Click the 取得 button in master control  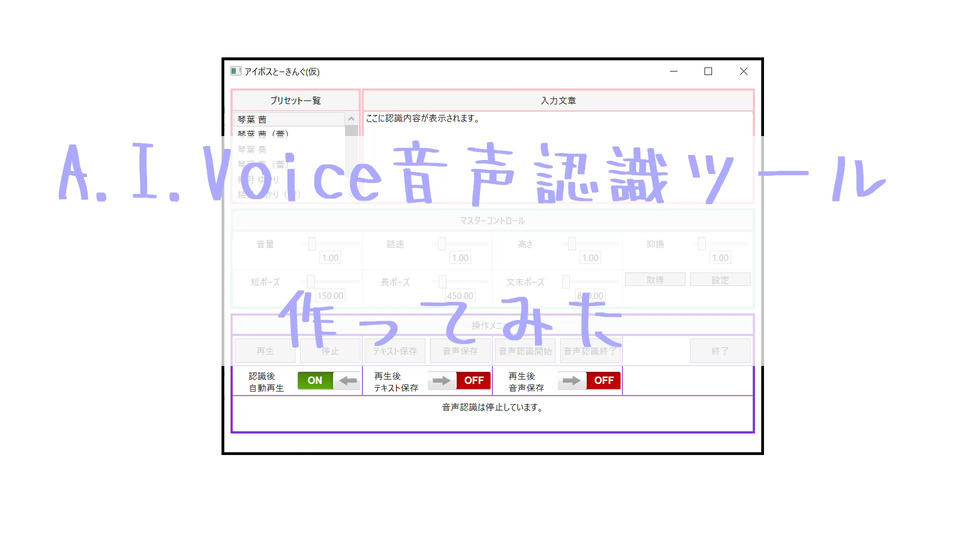coord(655,280)
